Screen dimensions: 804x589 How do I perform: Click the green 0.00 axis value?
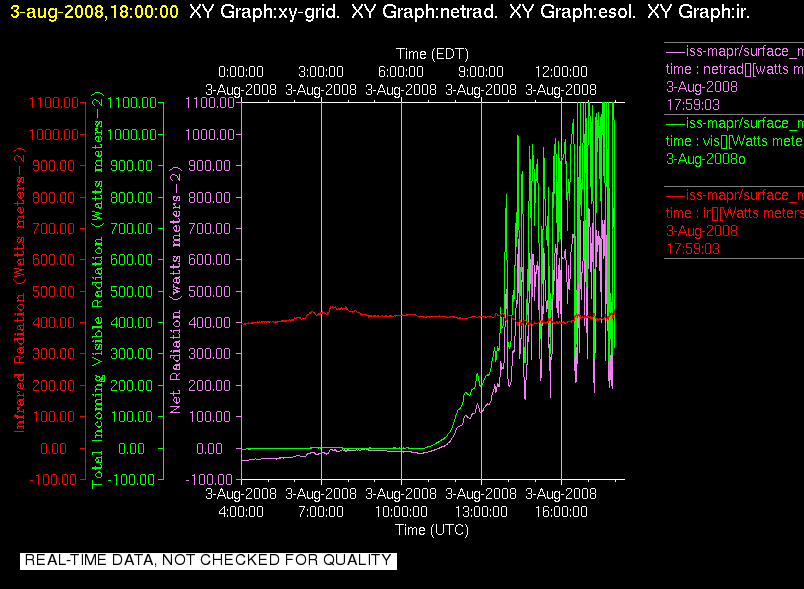131,449
